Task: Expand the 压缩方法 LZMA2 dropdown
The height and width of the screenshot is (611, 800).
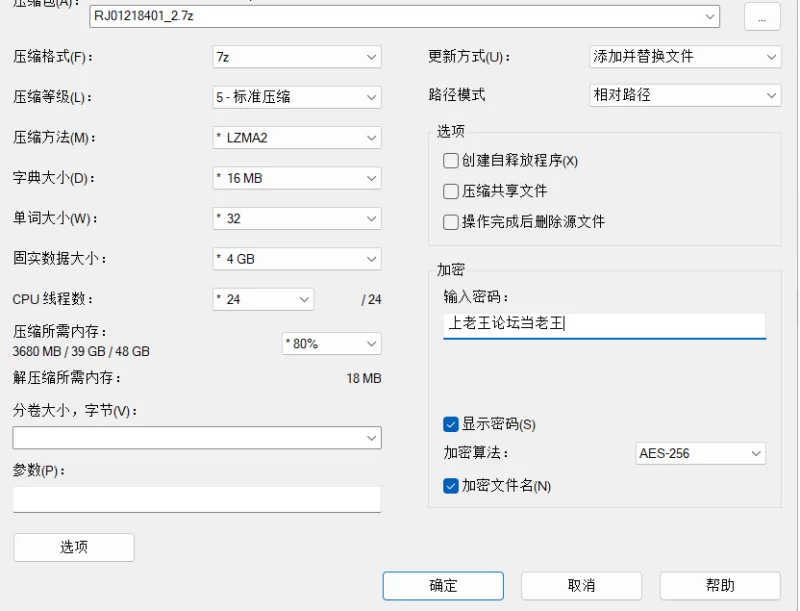Action: pos(297,138)
